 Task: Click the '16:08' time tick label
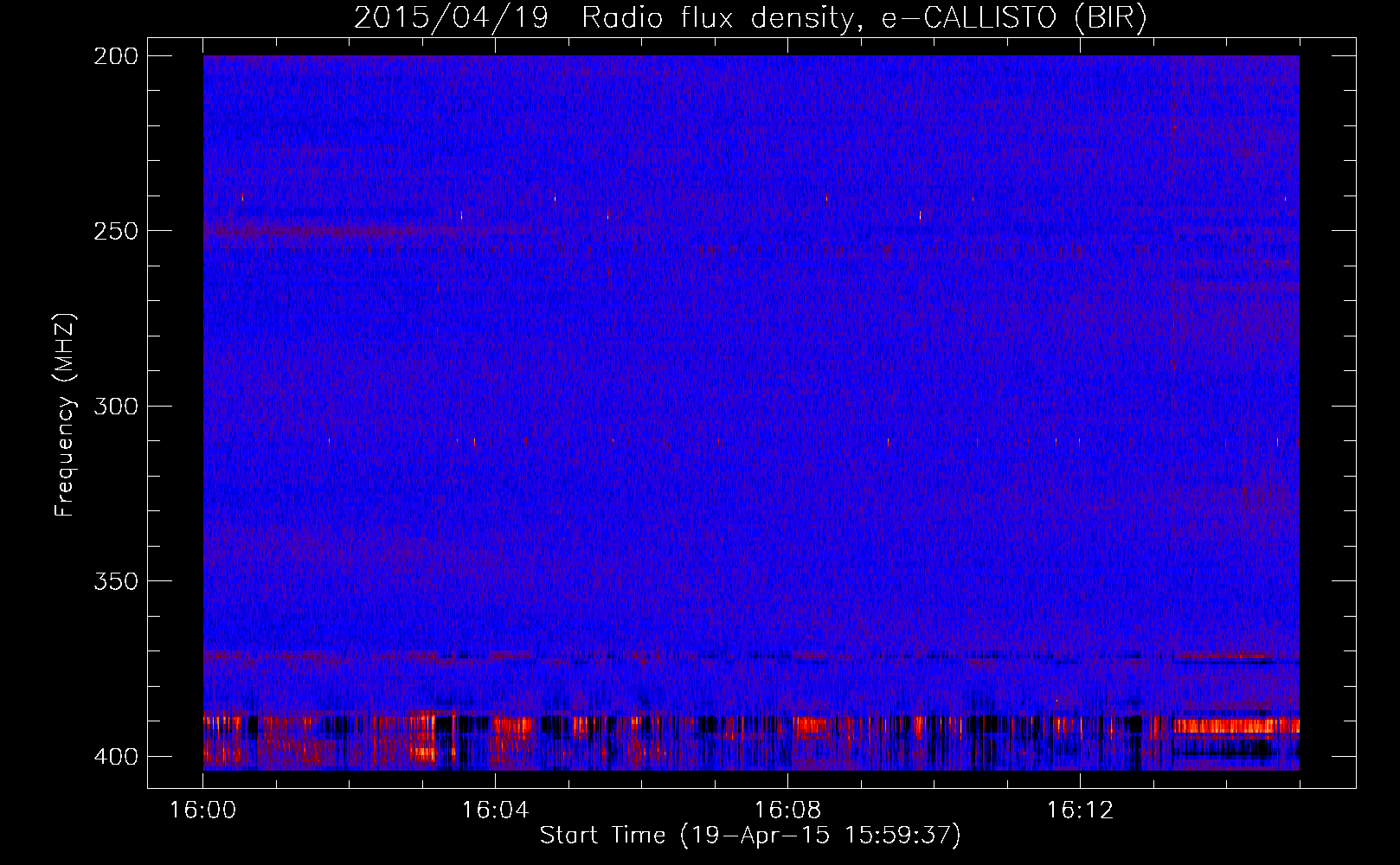[x=787, y=810]
